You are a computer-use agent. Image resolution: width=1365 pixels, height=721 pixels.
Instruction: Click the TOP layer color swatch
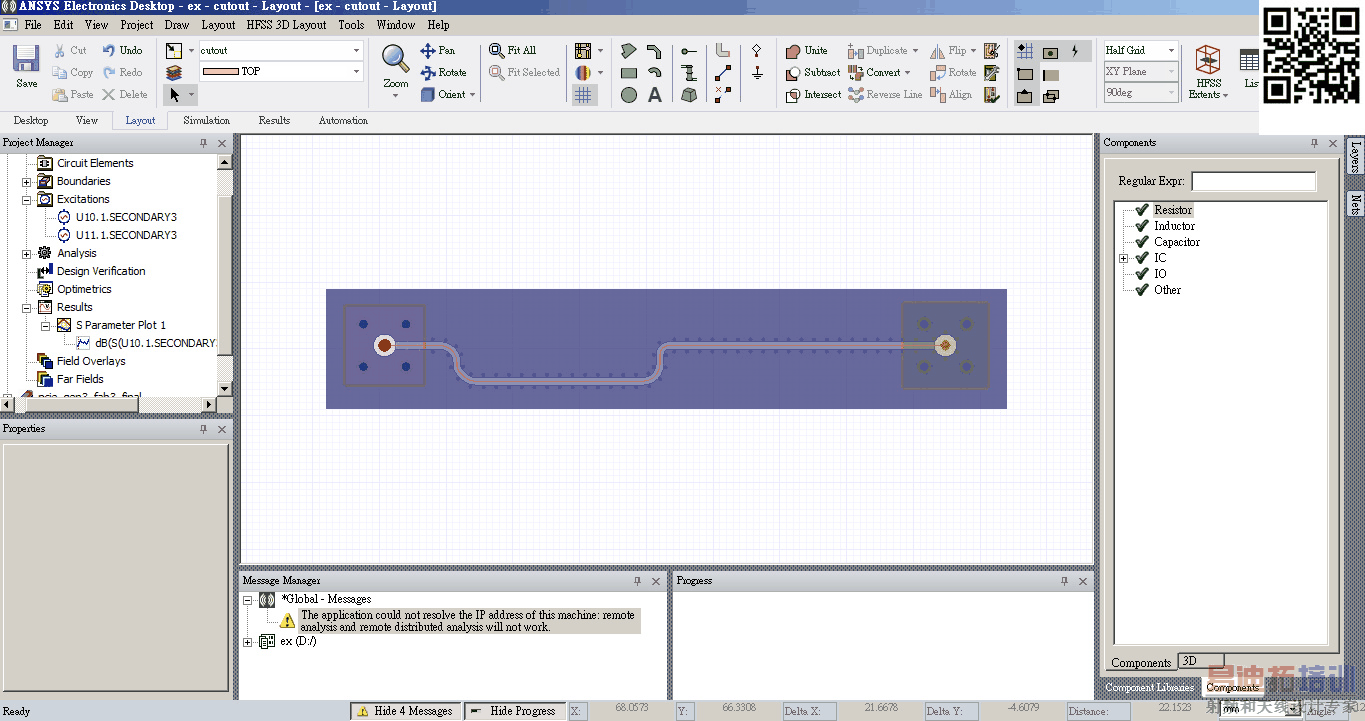pyautogui.click(x=220, y=72)
